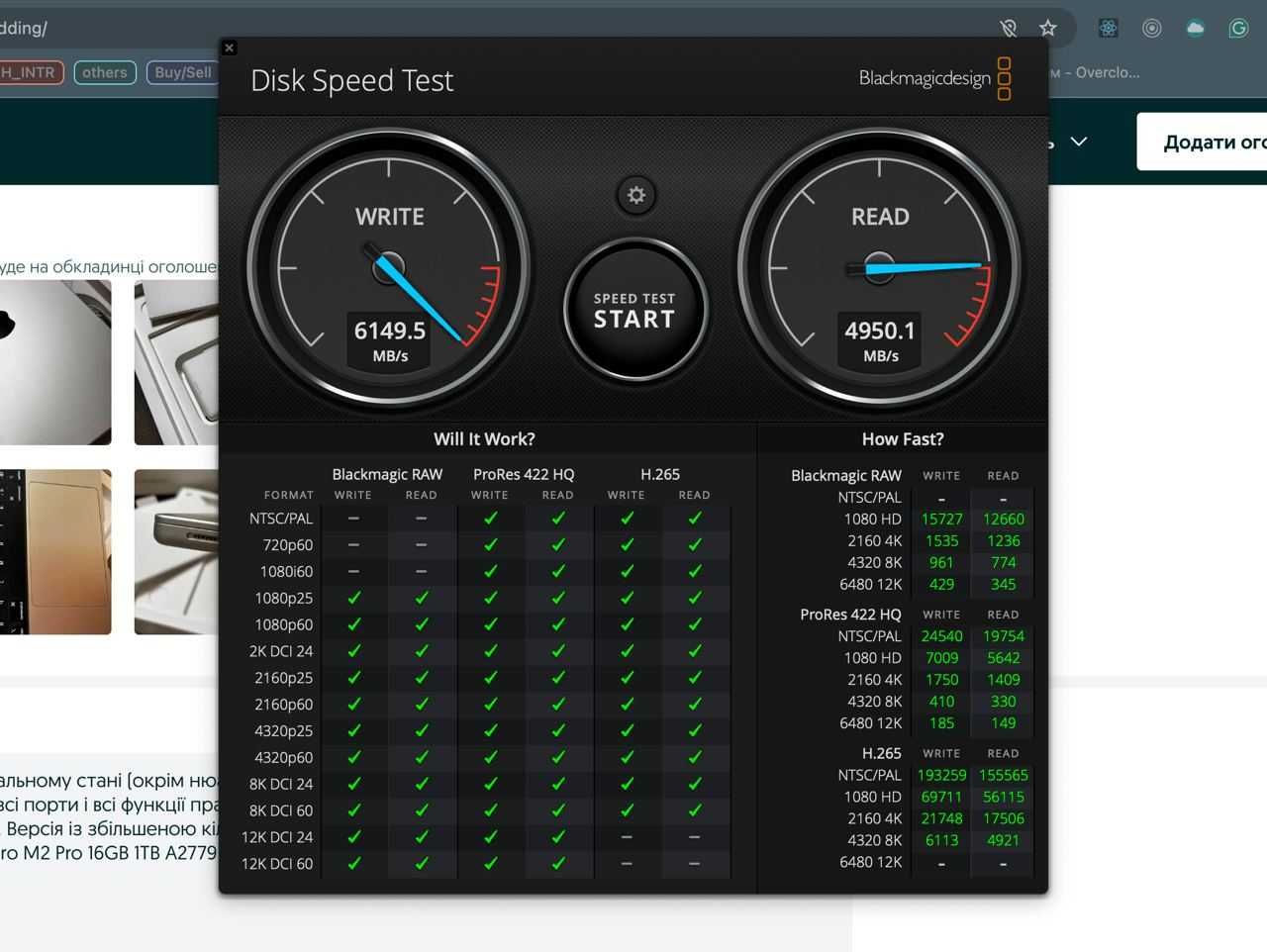This screenshot has height=952, width=1267.
Task: Click the 19754 ProRes read value
Action: (x=1003, y=636)
